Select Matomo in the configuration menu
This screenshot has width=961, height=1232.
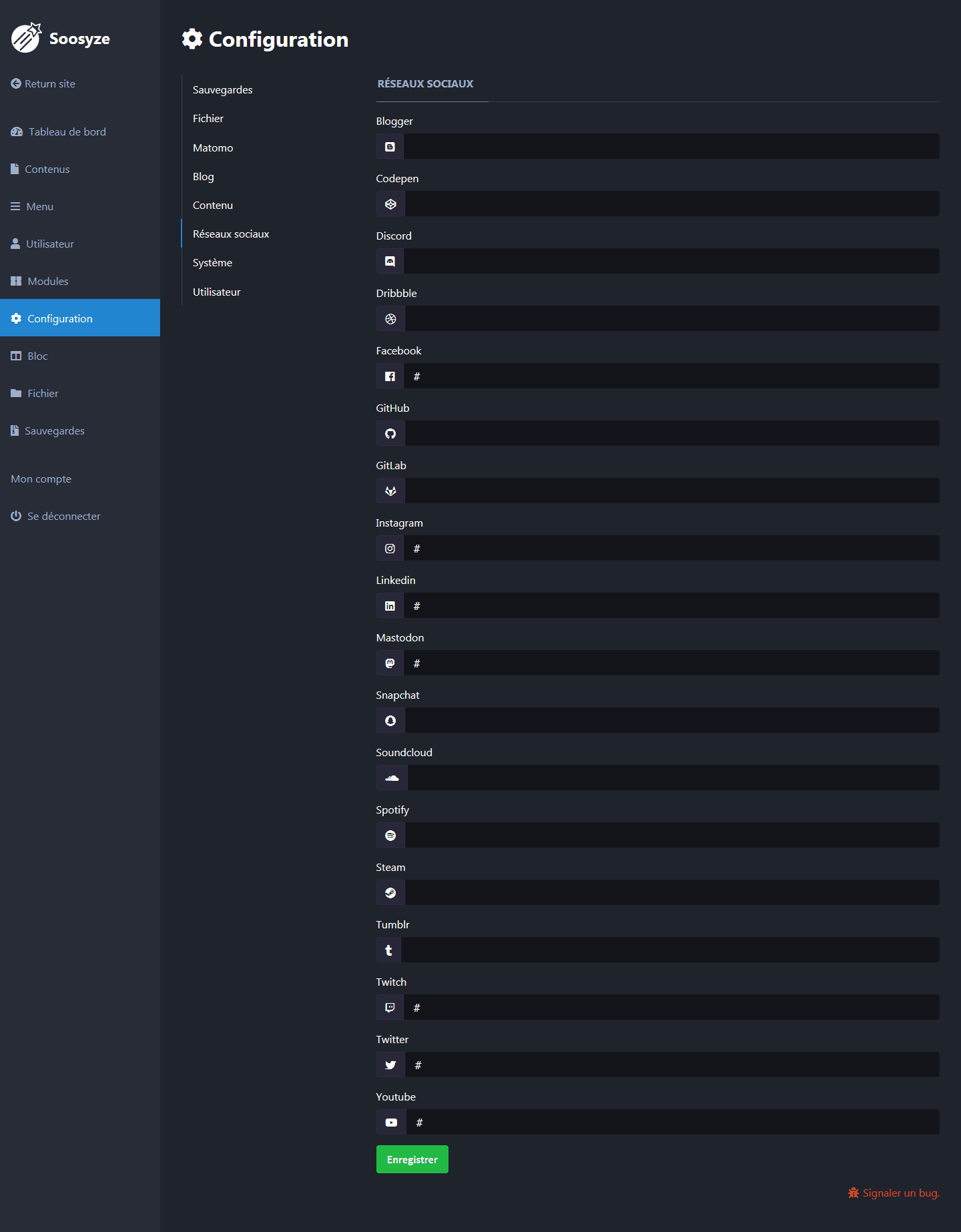point(213,147)
